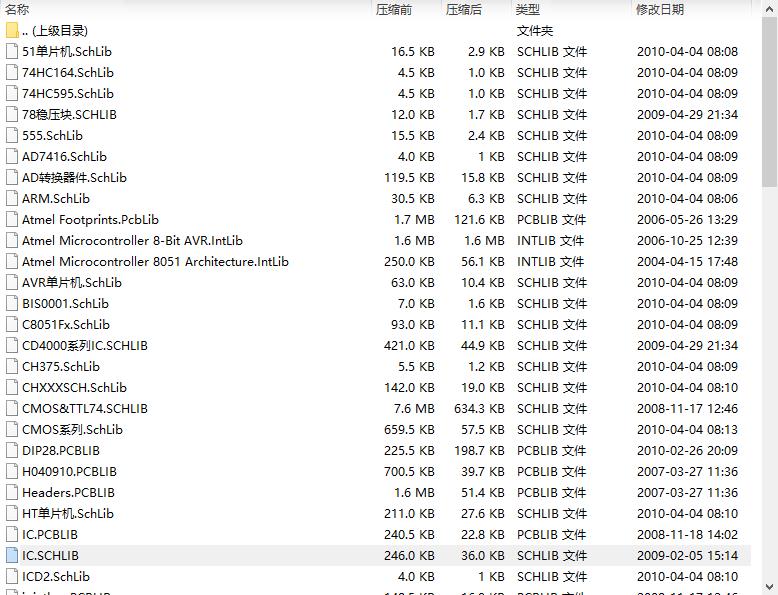Select the AVR单片机.SchLib file icon
The width and height of the screenshot is (778, 595).
(12, 283)
